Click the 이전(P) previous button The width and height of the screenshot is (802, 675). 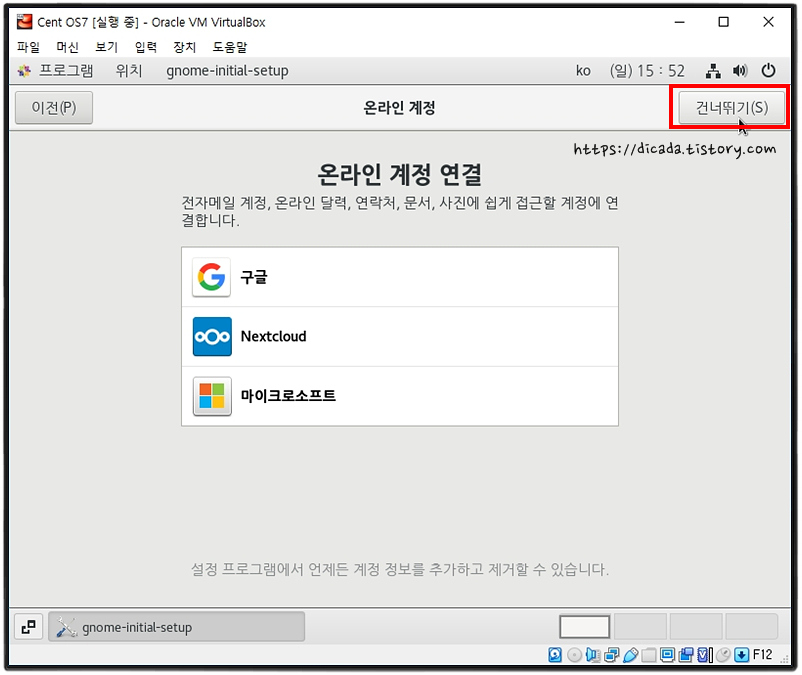pos(54,107)
